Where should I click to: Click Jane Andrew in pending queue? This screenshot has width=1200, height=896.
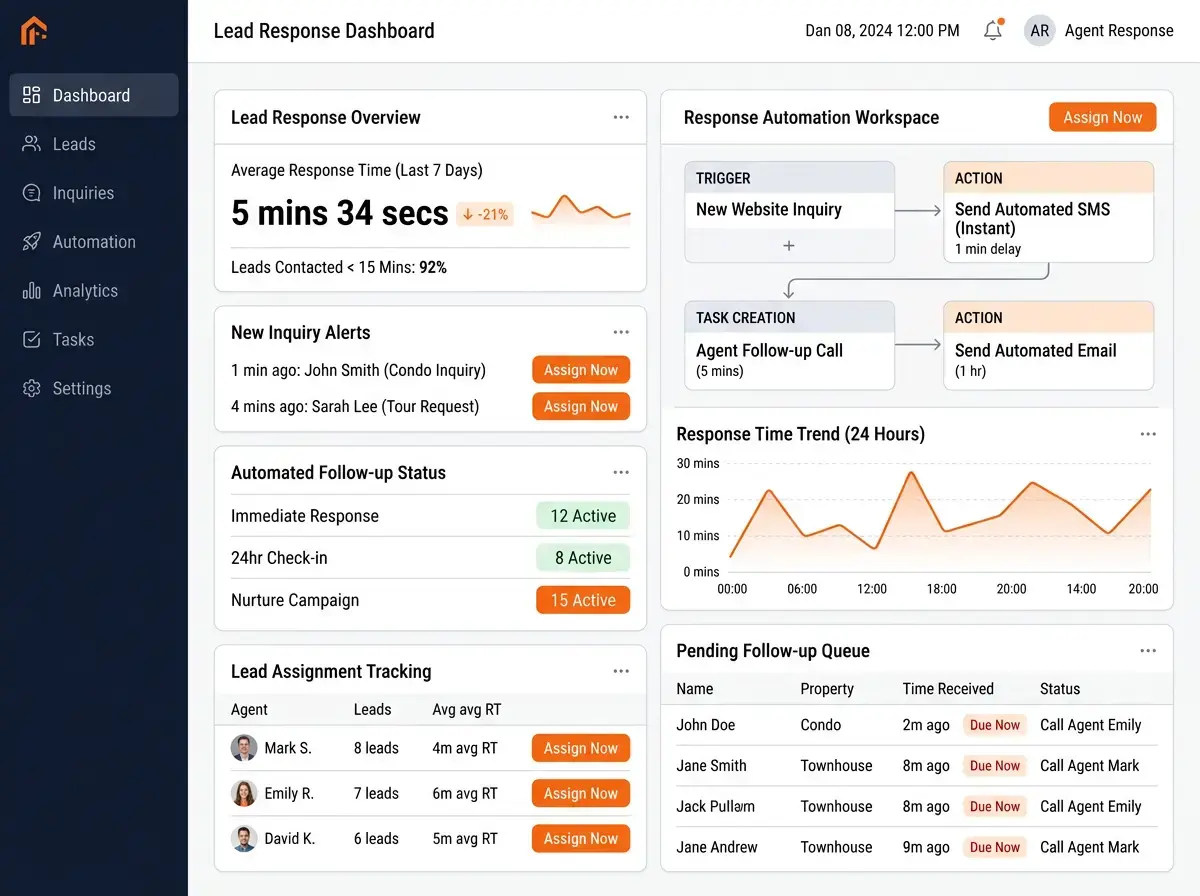click(x=717, y=847)
